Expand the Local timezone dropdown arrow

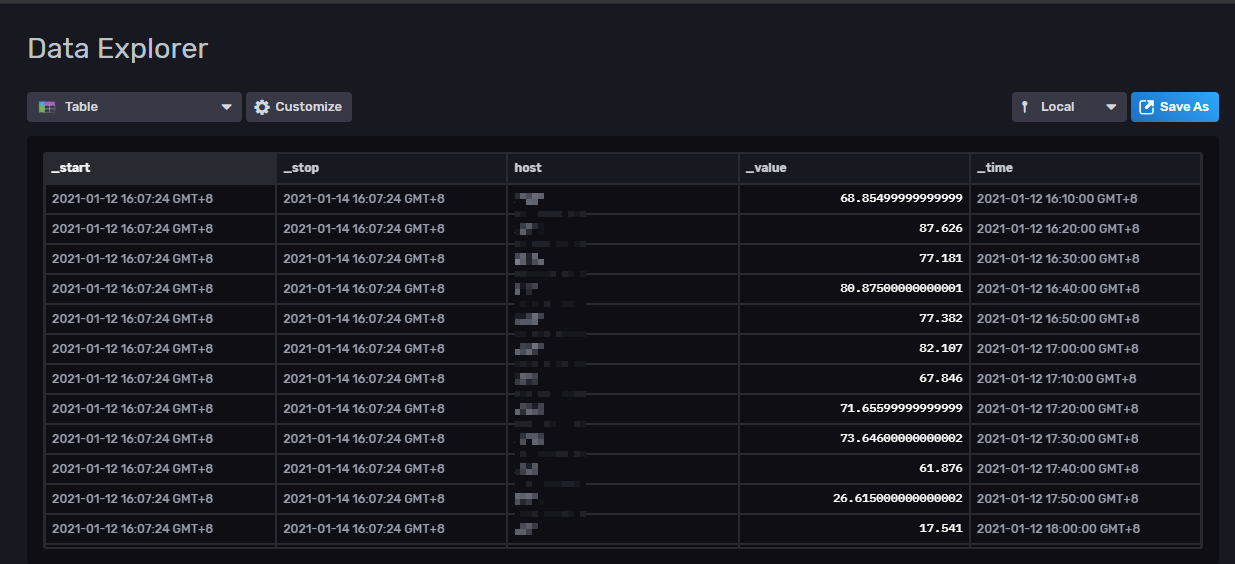1111,107
